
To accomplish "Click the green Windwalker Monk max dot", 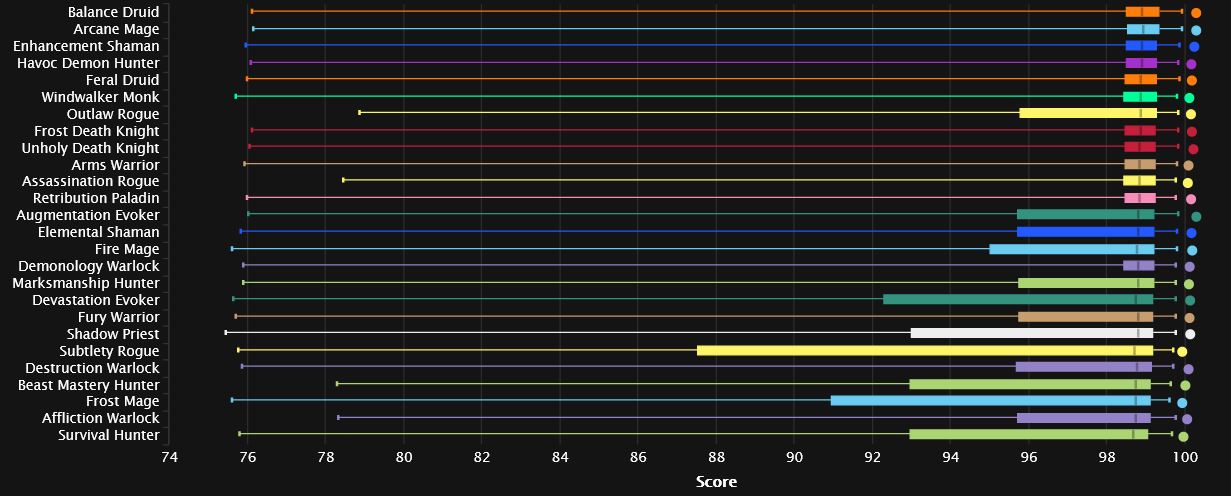I will pyautogui.click(x=1190, y=98).
